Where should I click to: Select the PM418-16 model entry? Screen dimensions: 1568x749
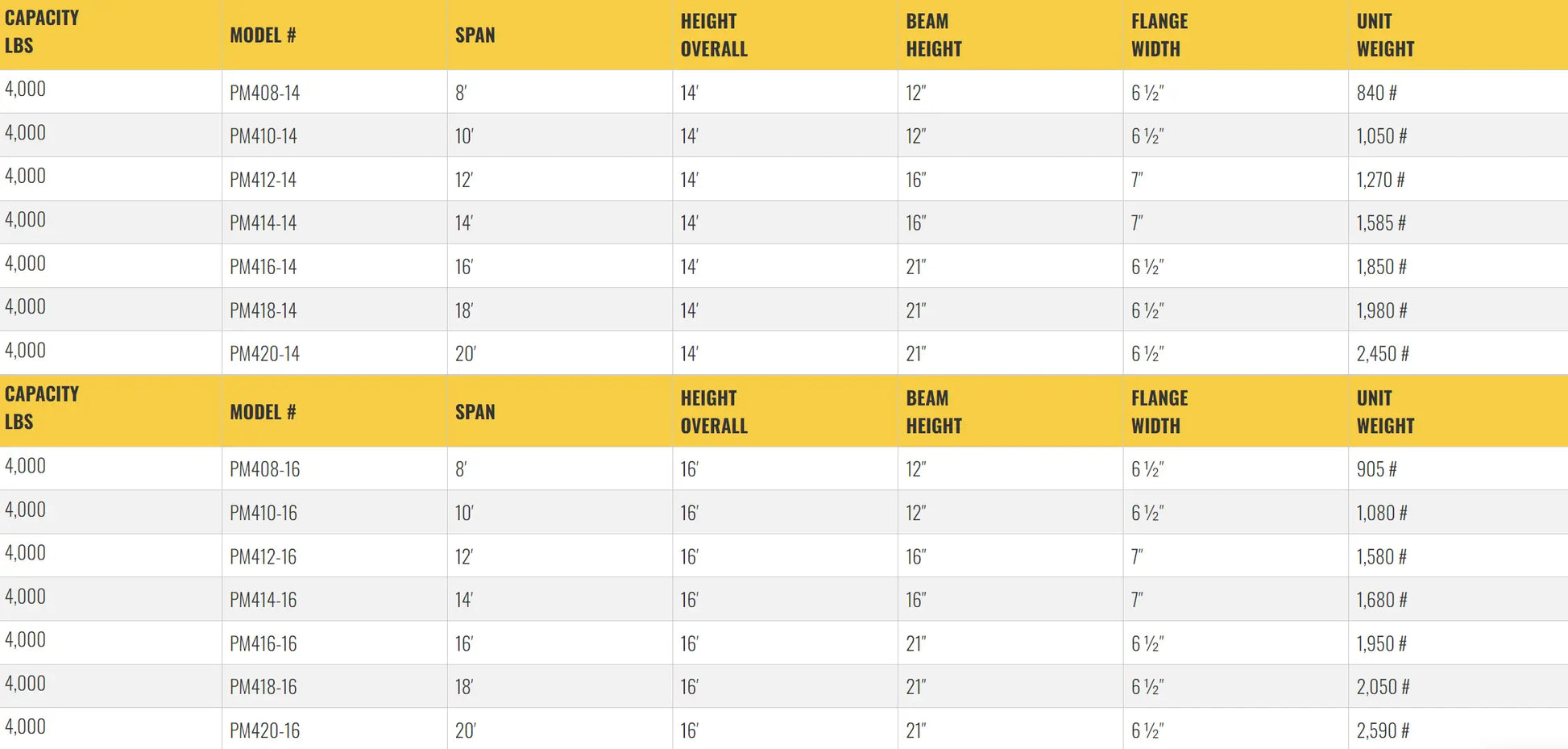coord(263,687)
